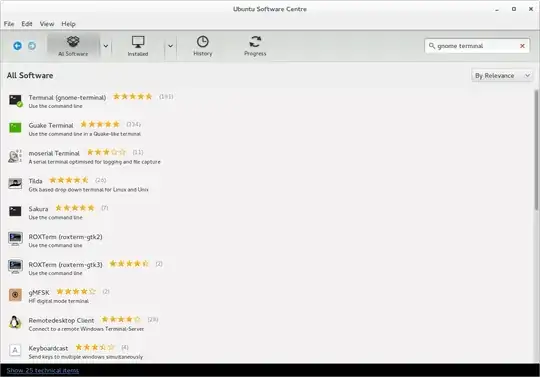Click the Show 25 technical items link

pyautogui.click(x=43, y=370)
